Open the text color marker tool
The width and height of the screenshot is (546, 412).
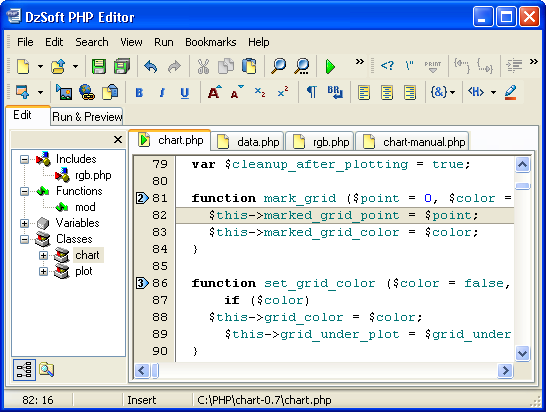click(x=510, y=92)
